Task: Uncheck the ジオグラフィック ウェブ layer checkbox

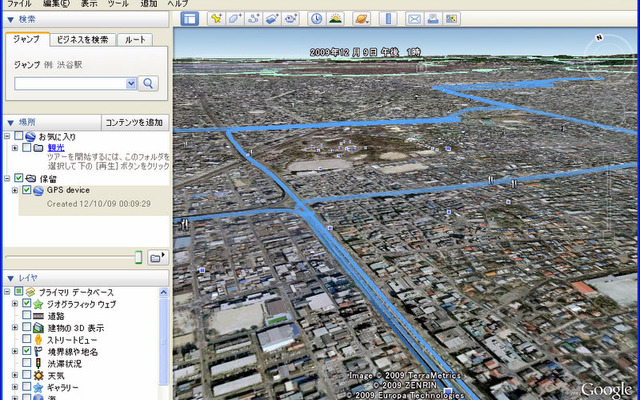Action: [27, 303]
